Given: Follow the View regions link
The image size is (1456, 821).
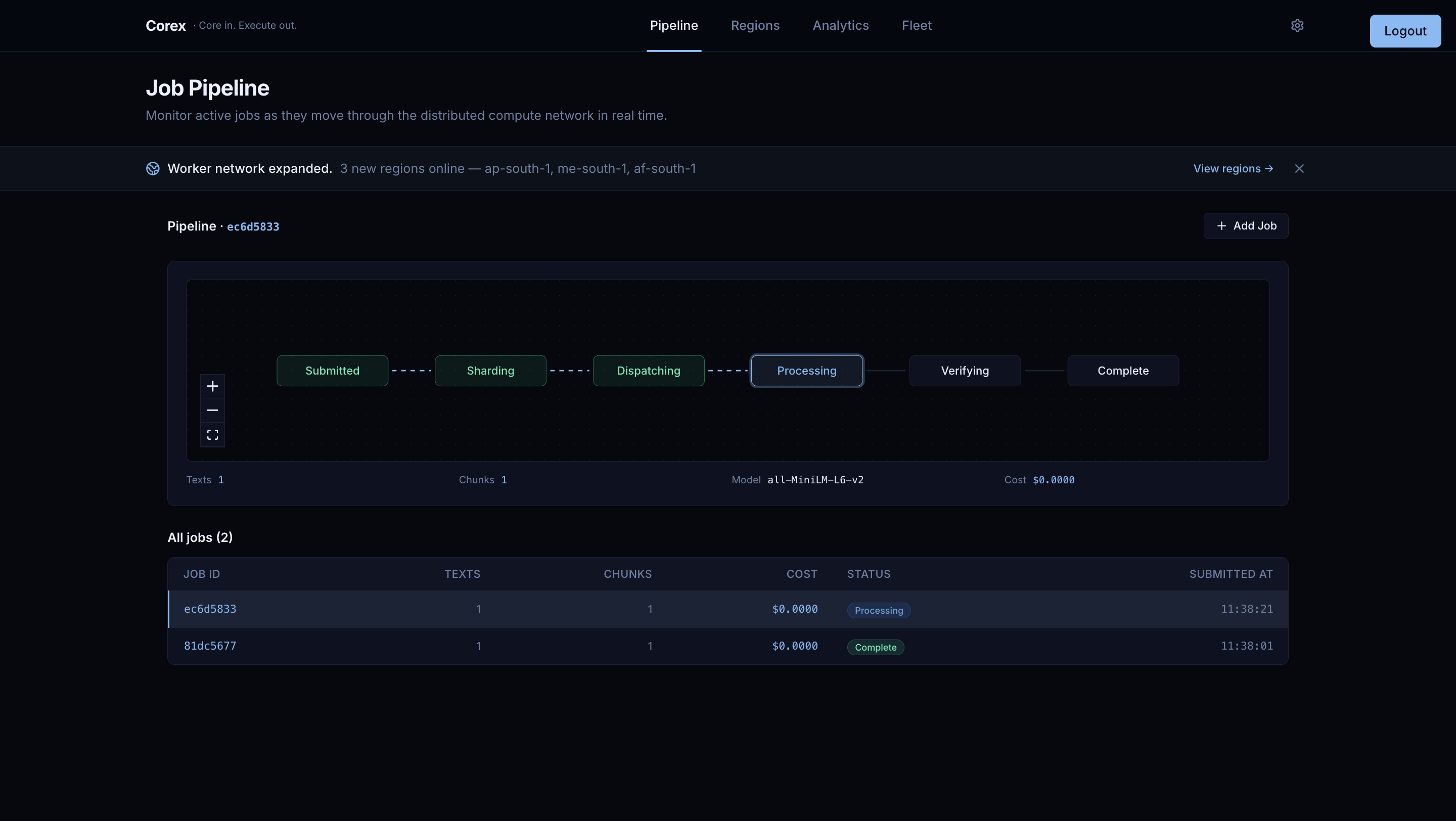Looking at the screenshot, I should pos(1233,168).
